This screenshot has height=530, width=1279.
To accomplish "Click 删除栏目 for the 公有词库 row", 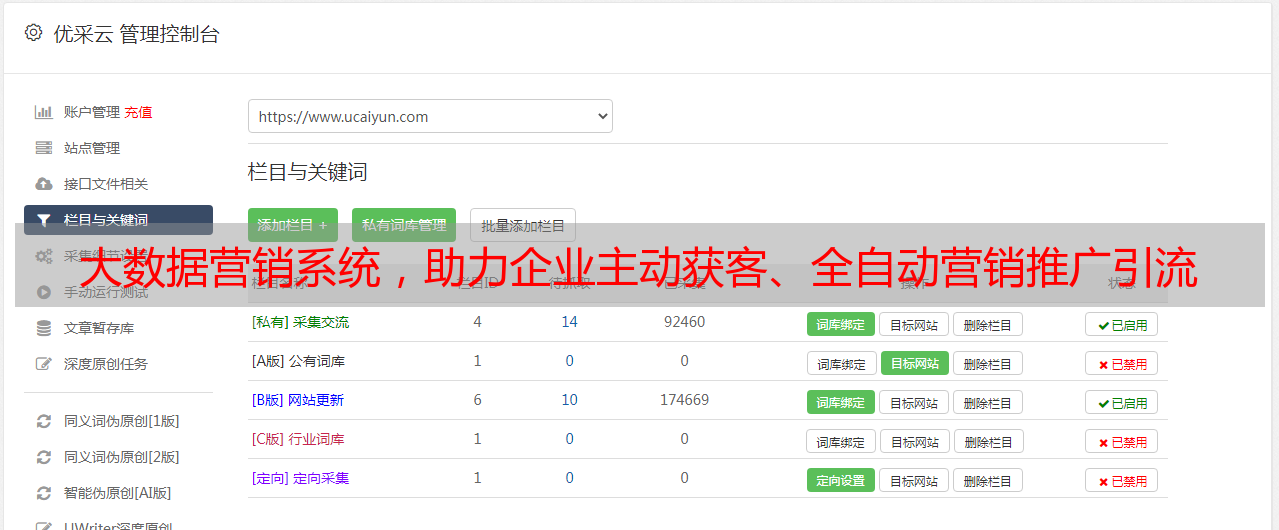I will [988, 363].
